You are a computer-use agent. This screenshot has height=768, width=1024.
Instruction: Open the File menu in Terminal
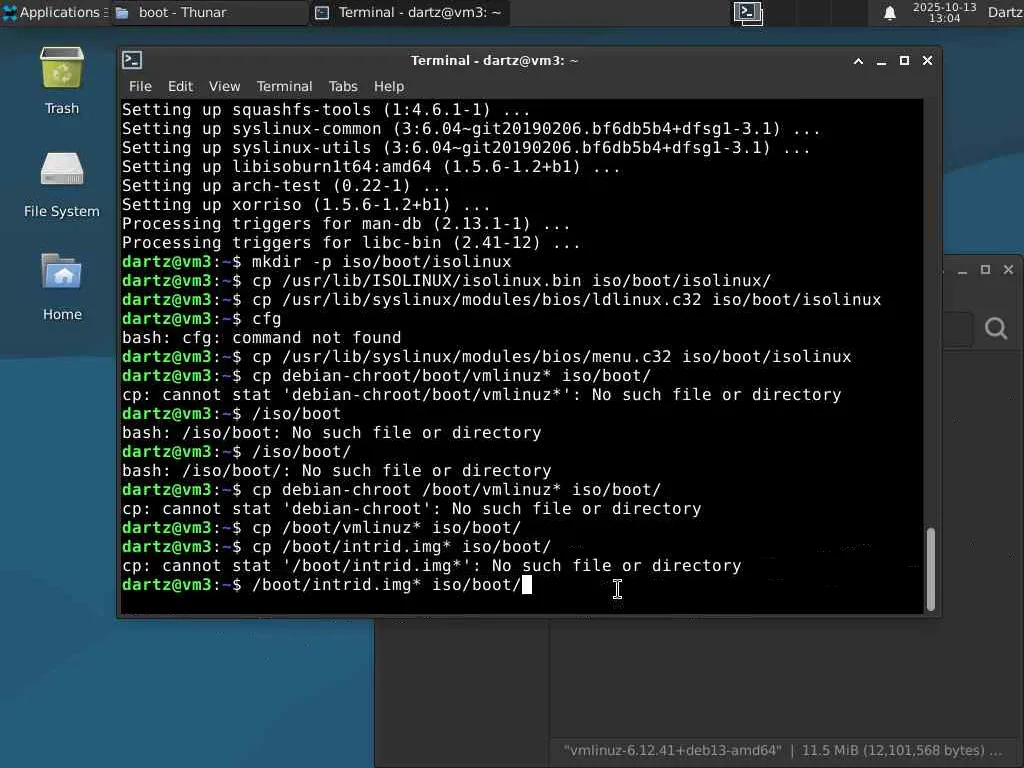tap(140, 86)
